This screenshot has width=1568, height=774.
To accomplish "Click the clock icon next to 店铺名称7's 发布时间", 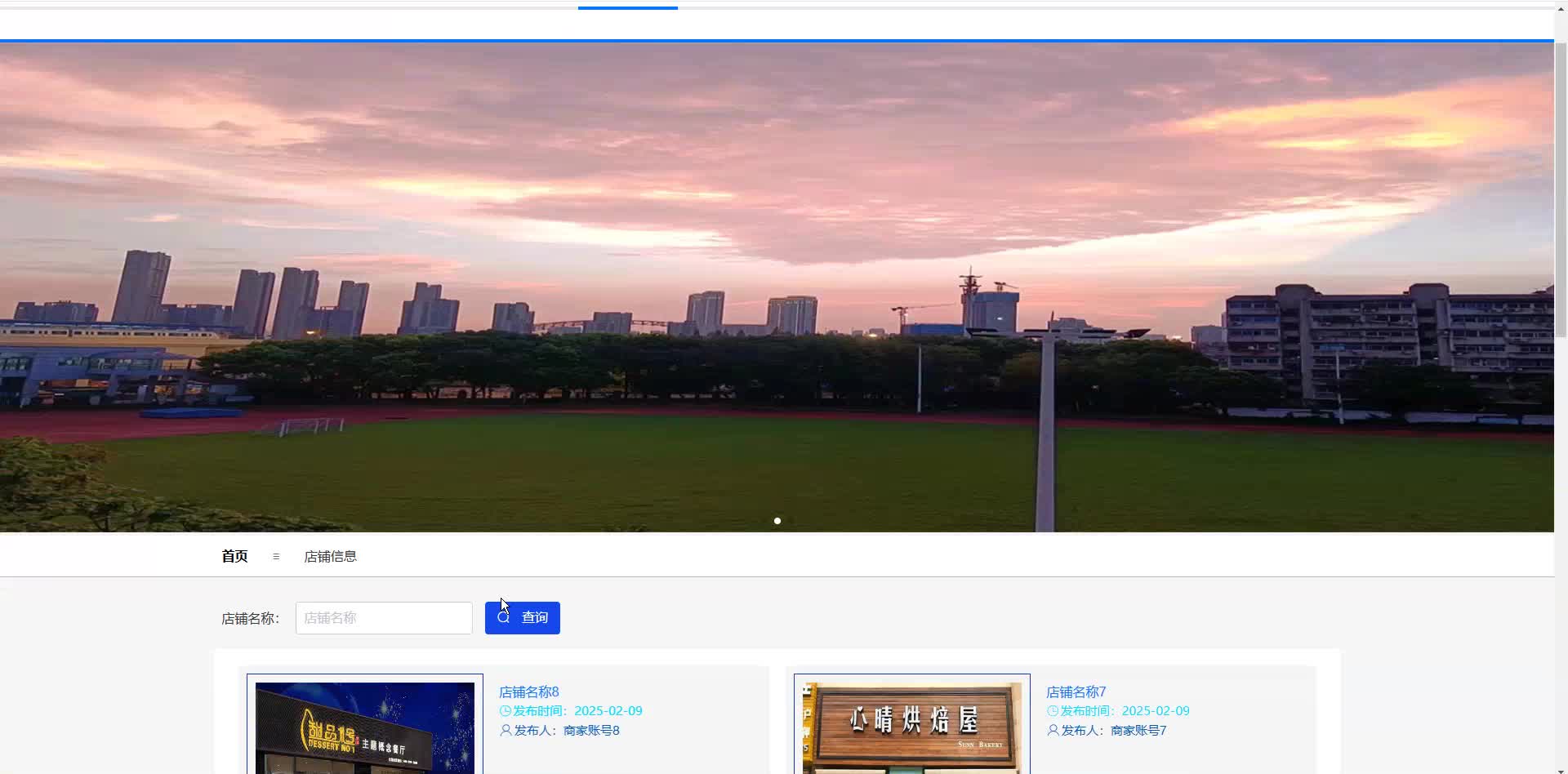I will [1053, 710].
